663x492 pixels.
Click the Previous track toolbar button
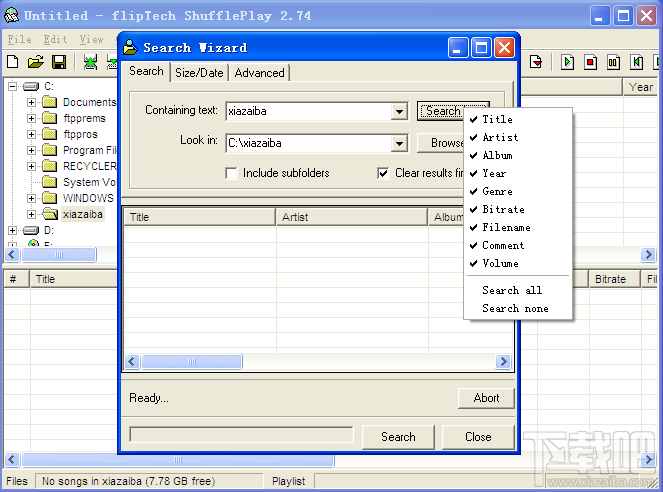(636, 62)
